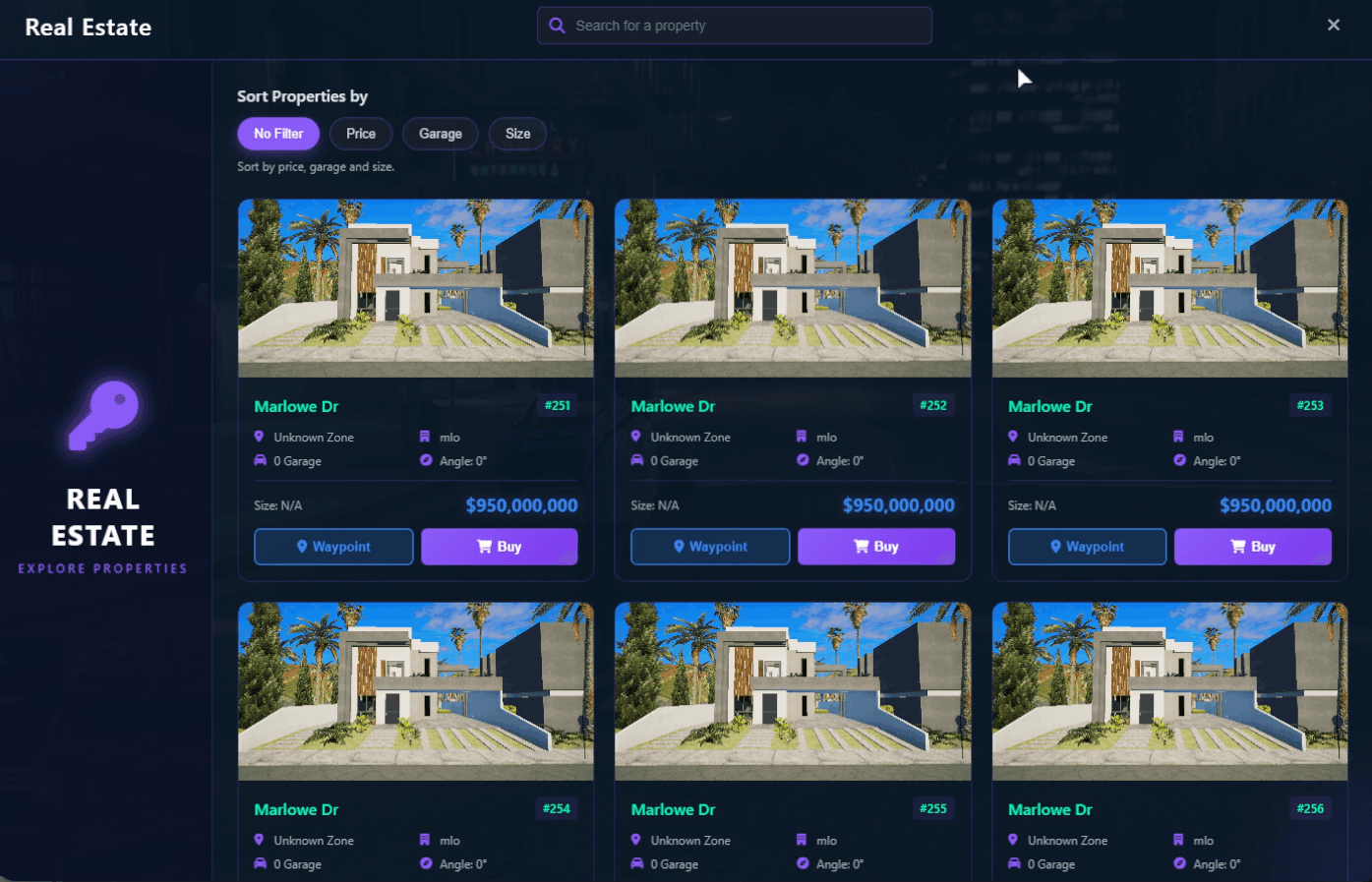Click the #255 property ID badge
The width and height of the screenshot is (1372, 882).
(x=933, y=808)
